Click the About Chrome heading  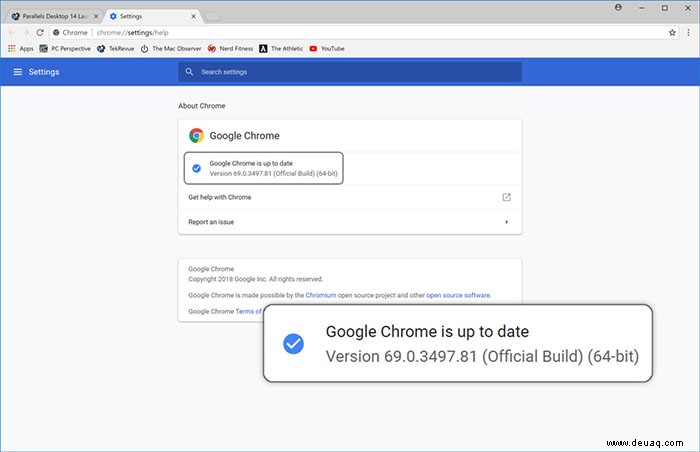202,106
